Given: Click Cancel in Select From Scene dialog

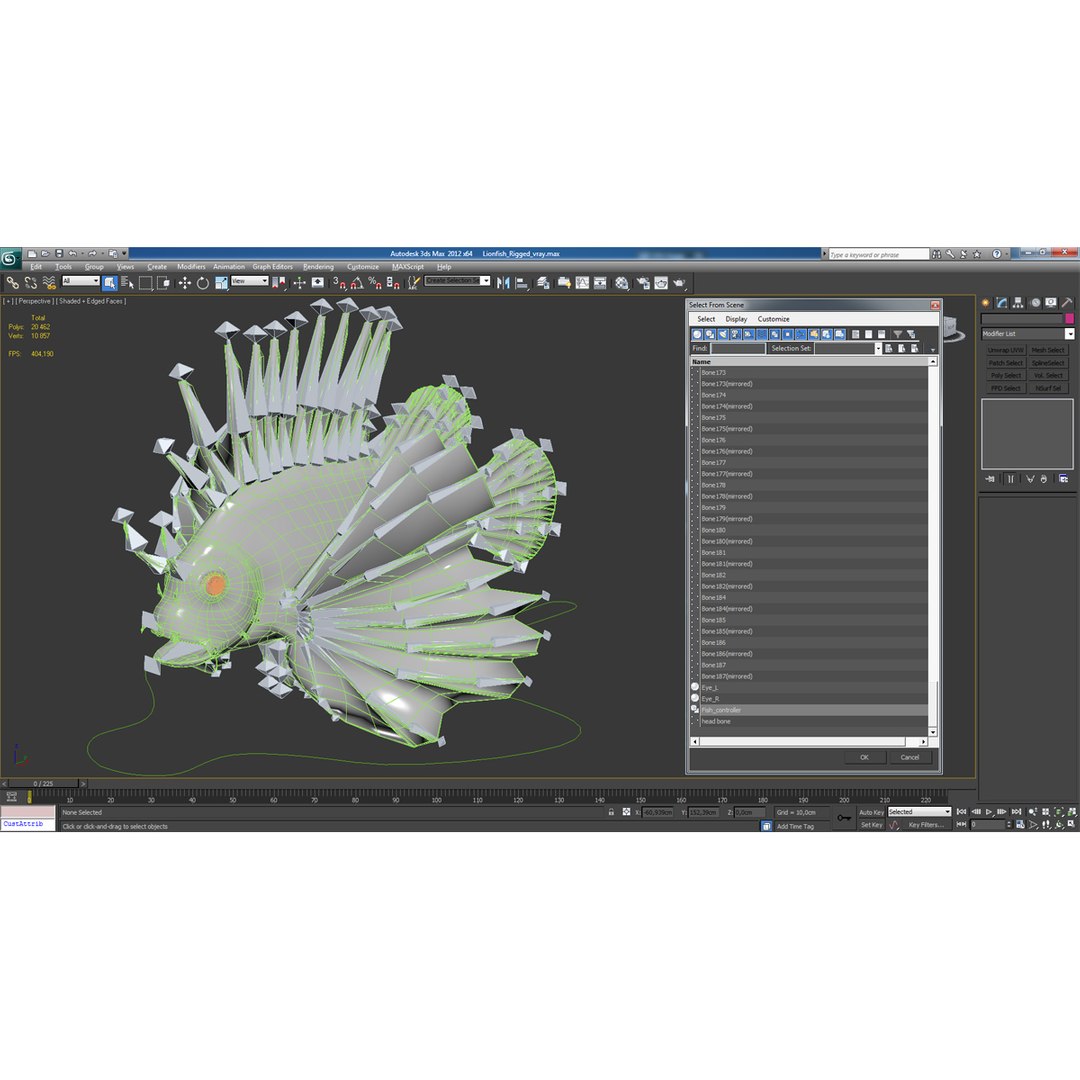Looking at the screenshot, I should [909, 757].
